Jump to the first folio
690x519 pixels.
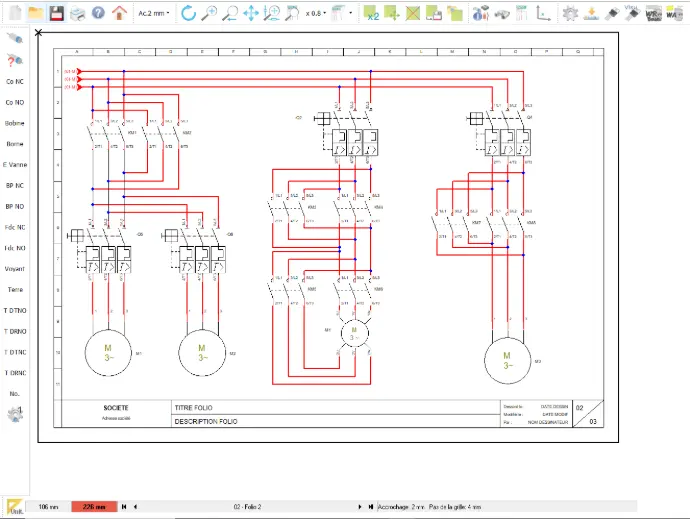click(124, 508)
